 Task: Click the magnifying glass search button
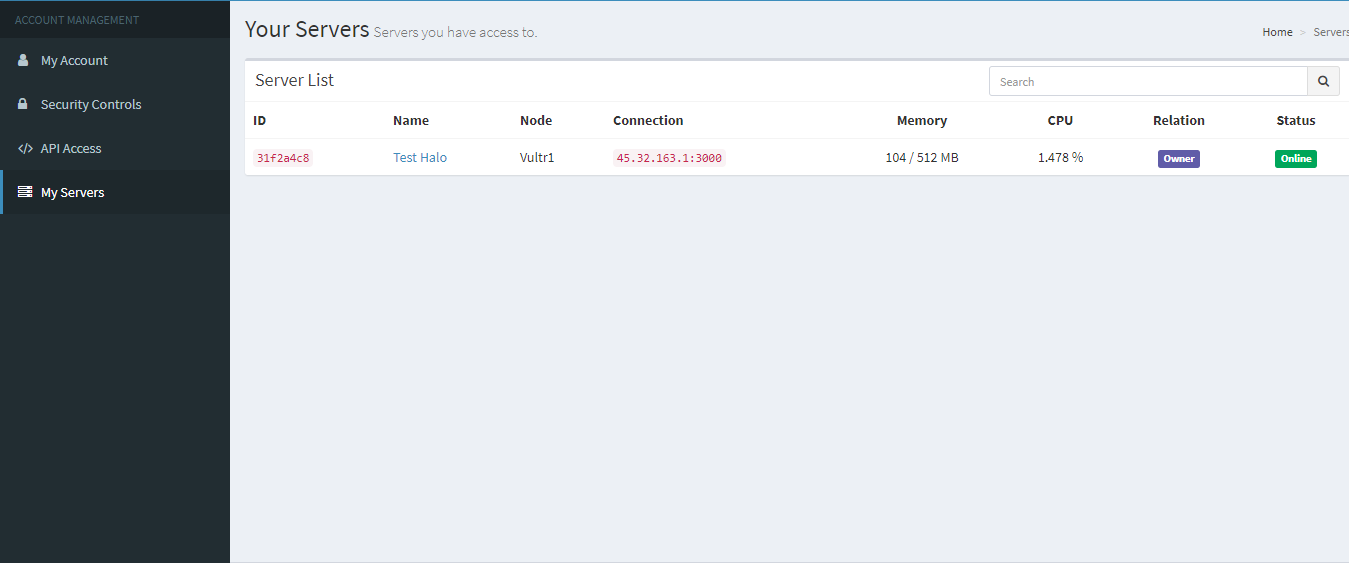coord(1323,82)
